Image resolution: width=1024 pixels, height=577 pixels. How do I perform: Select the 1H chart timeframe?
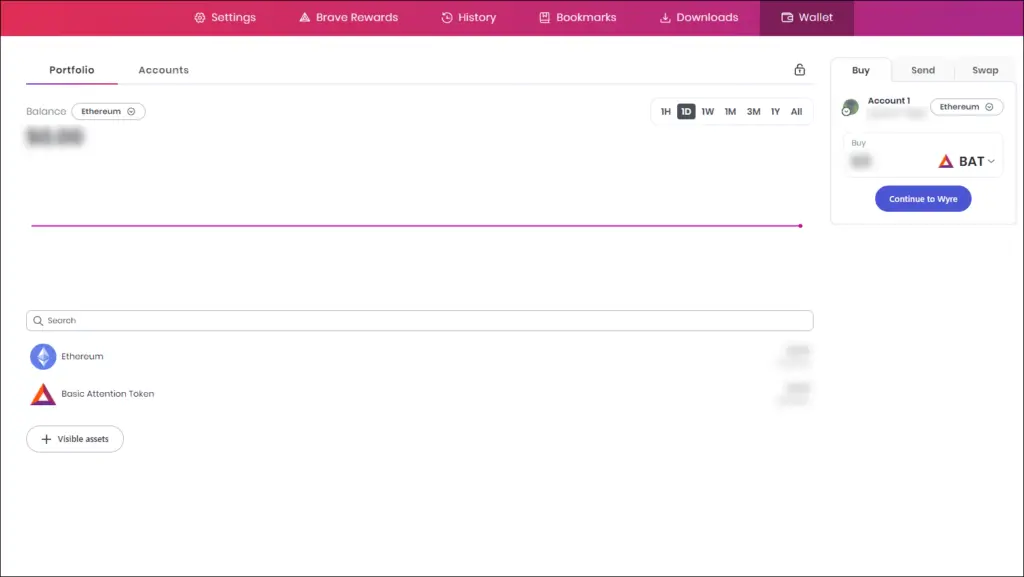(x=665, y=112)
